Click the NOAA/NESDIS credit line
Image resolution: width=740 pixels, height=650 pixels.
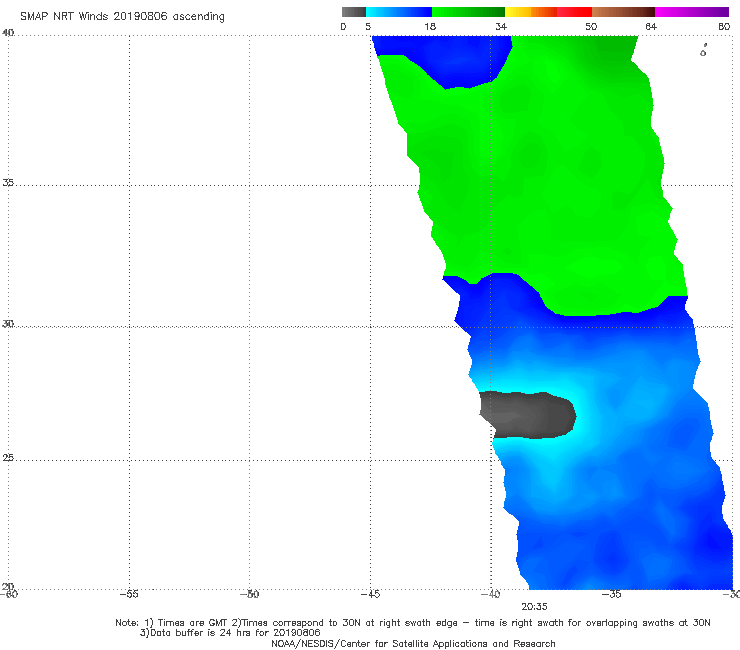[x=413, y=644]
